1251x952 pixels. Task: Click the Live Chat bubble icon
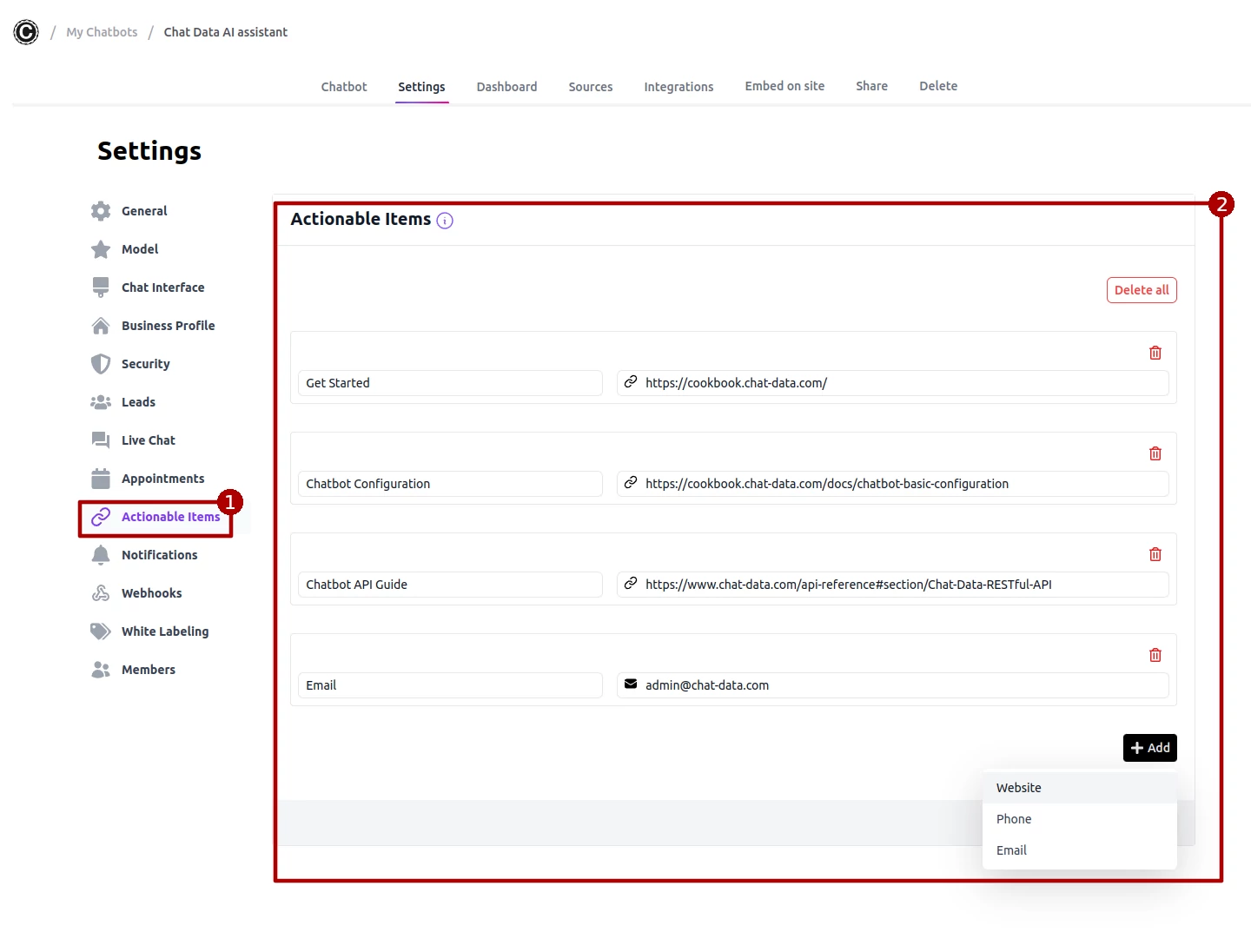coord(101,440)
